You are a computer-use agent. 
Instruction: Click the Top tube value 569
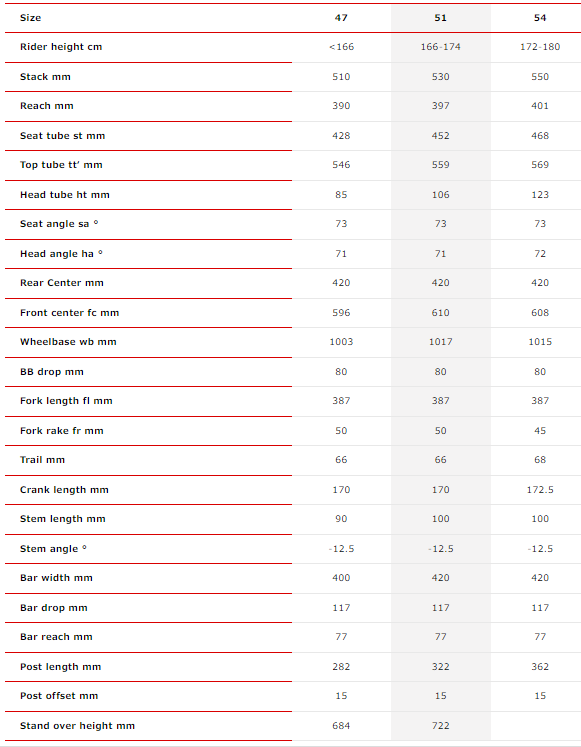click(540, 165)
